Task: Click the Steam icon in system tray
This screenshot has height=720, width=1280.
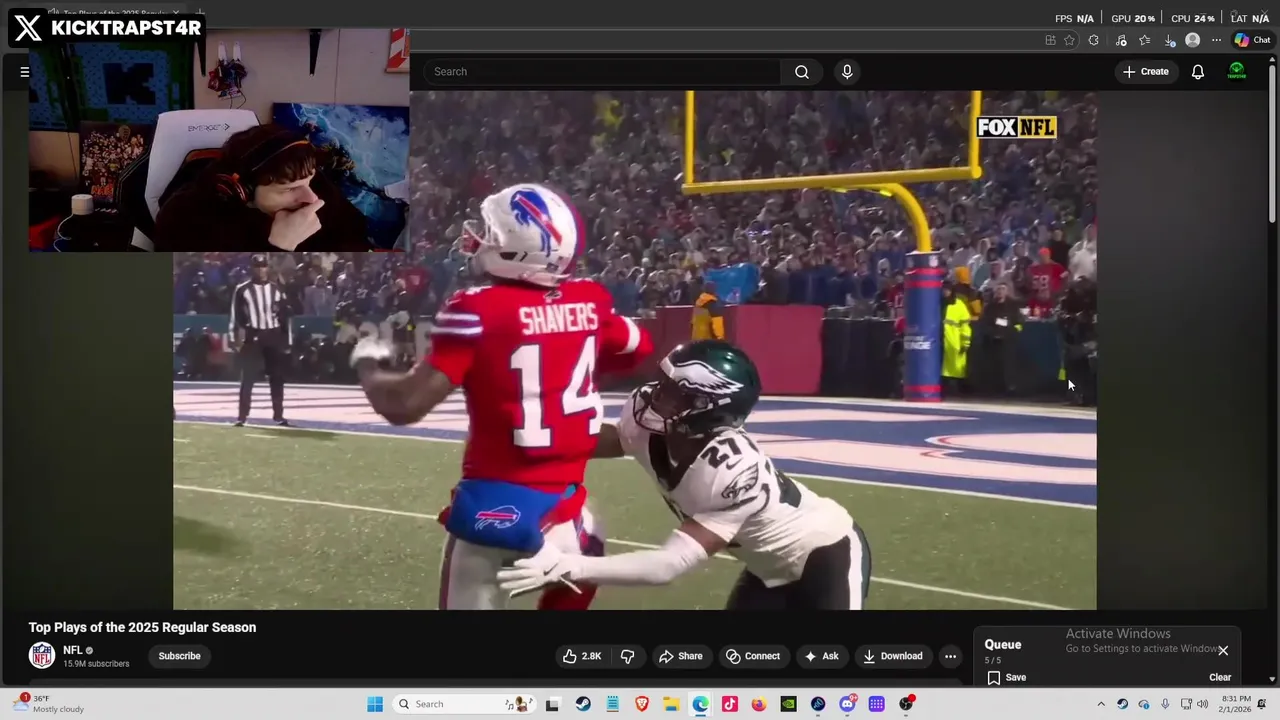Action: pos(1122,704)
